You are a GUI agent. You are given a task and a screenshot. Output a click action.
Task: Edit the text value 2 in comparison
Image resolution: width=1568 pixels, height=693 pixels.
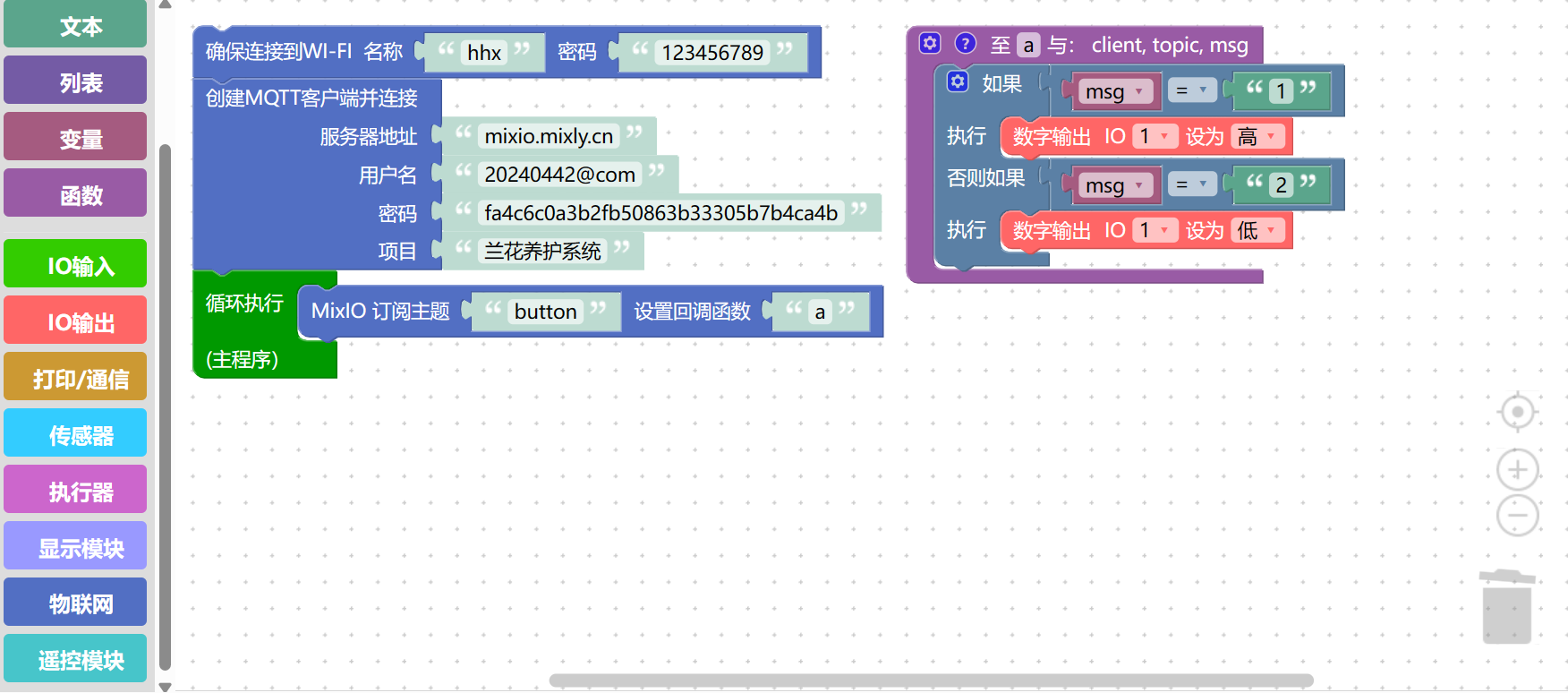[1281, 185]
